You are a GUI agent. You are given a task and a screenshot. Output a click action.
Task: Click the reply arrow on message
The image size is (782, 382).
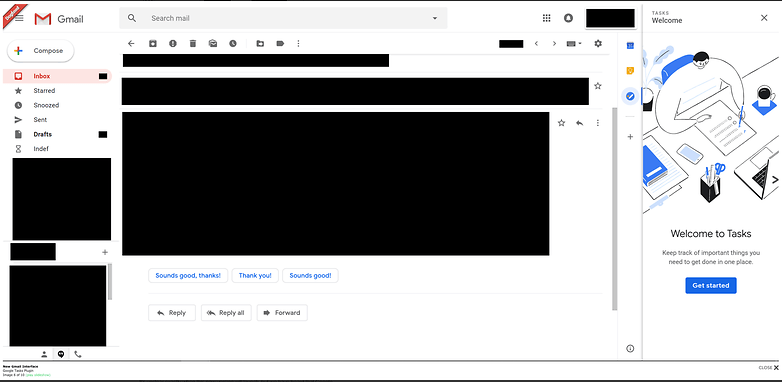(x=579, y=123)
